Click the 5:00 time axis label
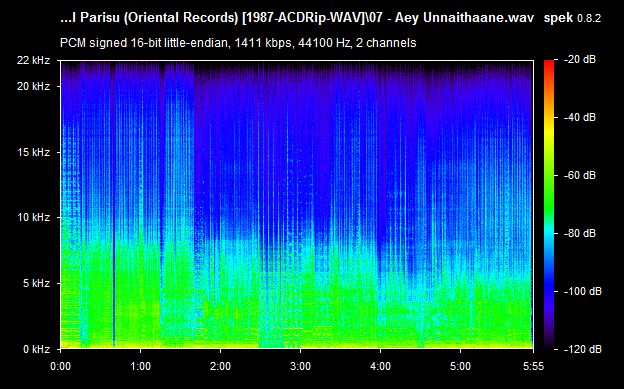Viewport: 624px width, 389px height. [460, 366]
